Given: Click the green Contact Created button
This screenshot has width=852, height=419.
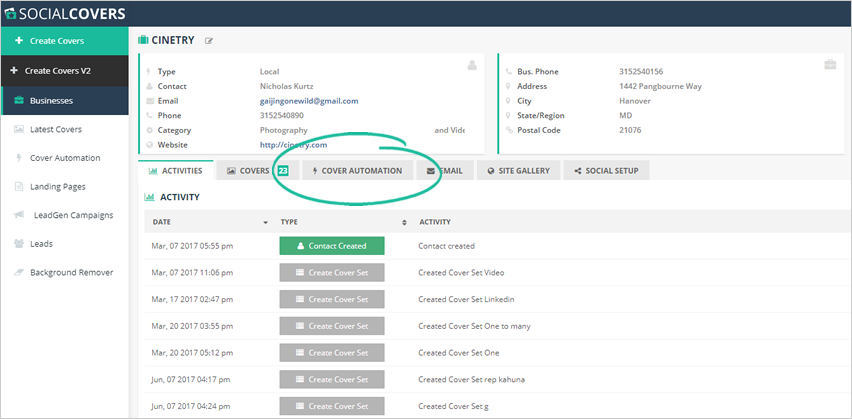Looking at the screenshot, I should tap(329, 246).
